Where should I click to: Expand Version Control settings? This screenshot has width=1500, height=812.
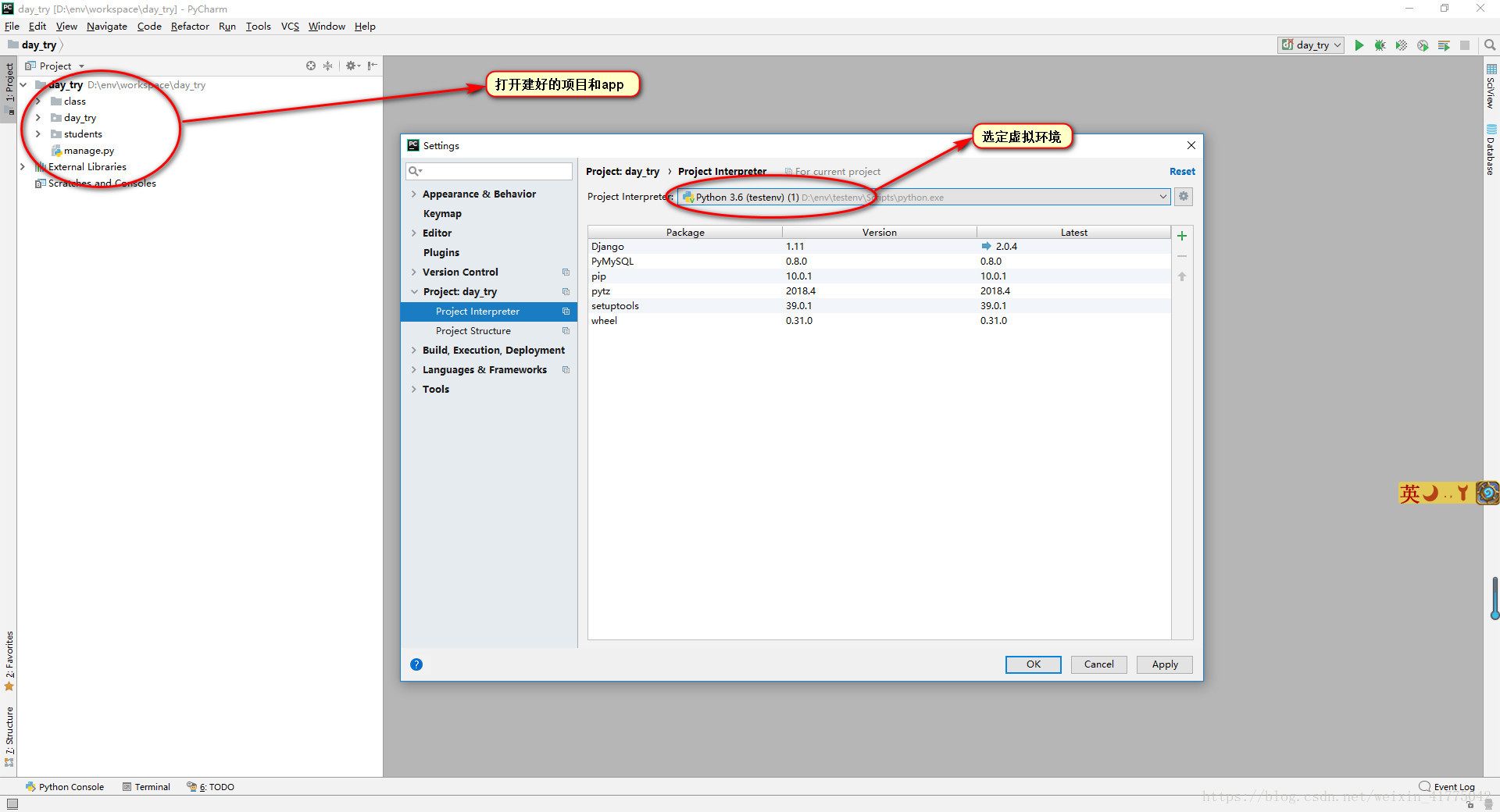[x=413, y=272]
